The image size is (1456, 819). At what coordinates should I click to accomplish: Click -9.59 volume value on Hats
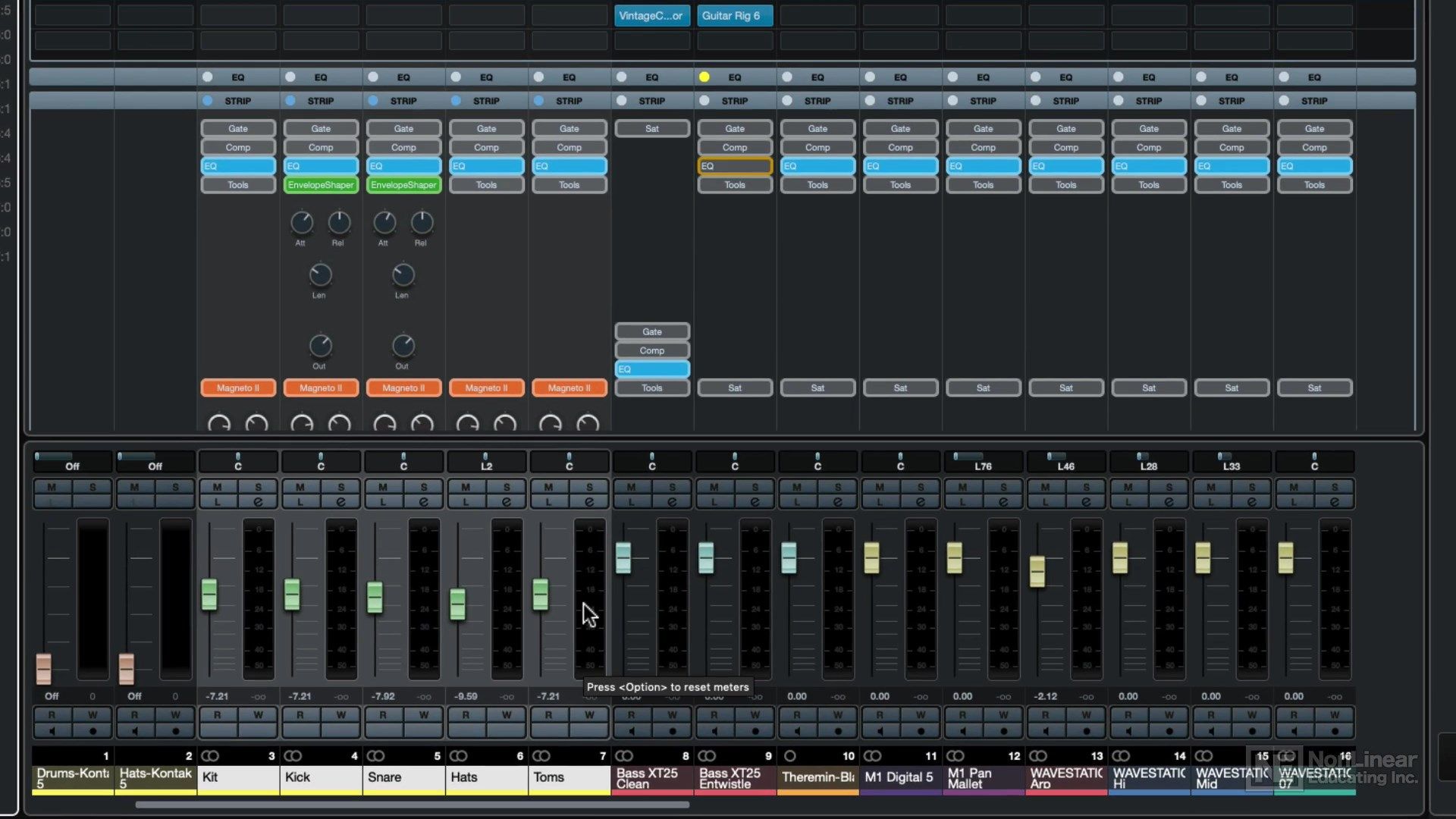coord(466,696)
